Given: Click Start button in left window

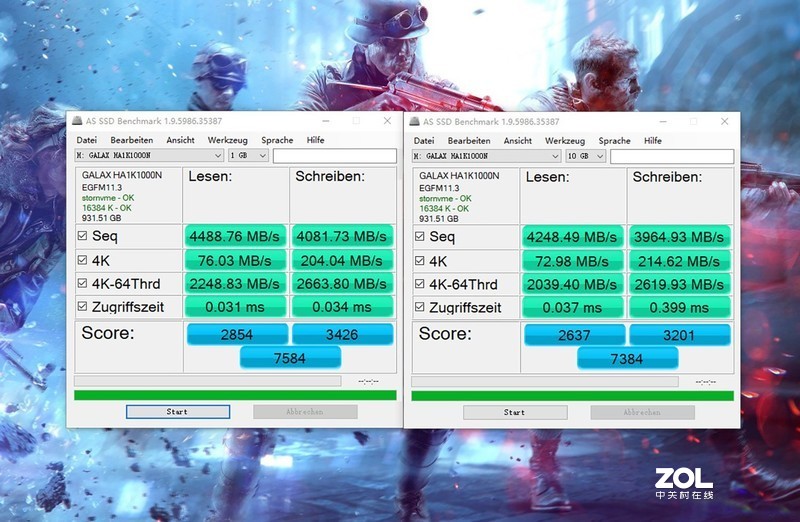Looking at the screenshot, I should (x=178, y=412).
